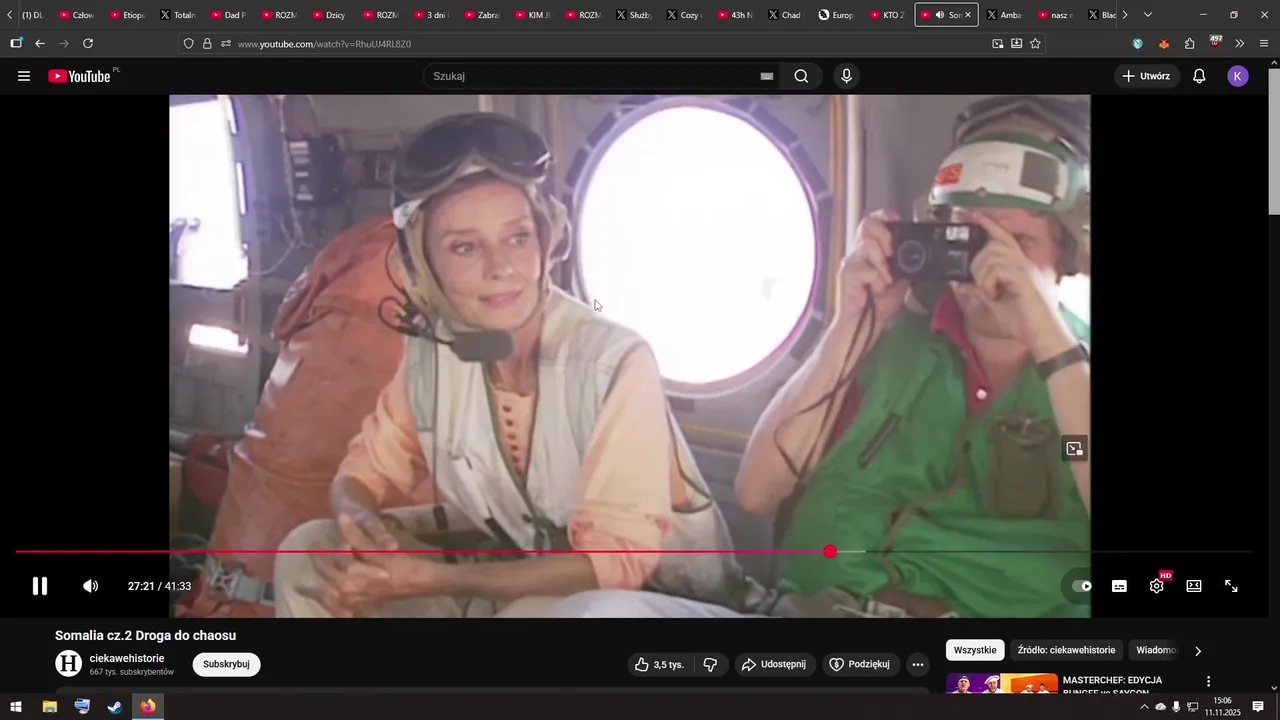This screenshot has height=720, width=1280.
Task: Start voice search with the microphone
Action: click(x=847, y=76)
